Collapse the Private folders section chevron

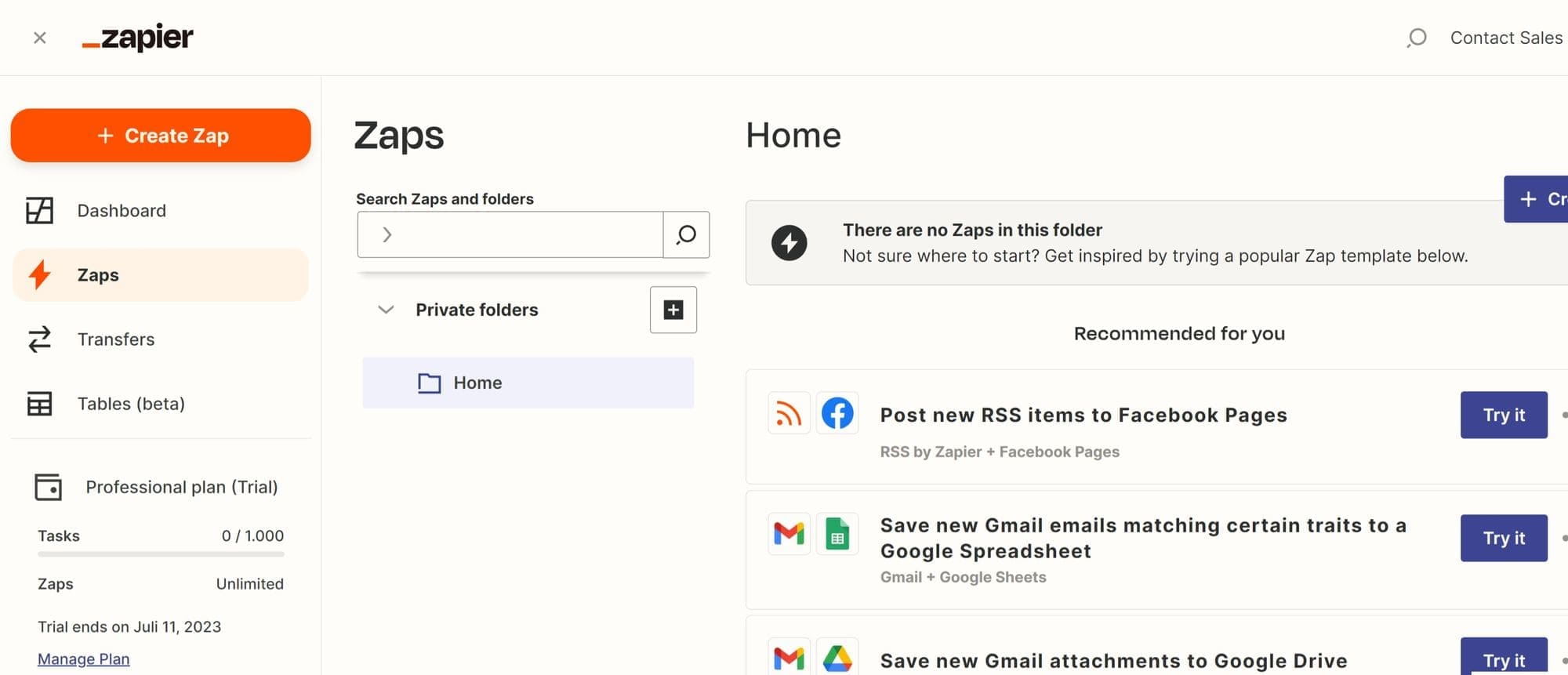coord(386,310)
